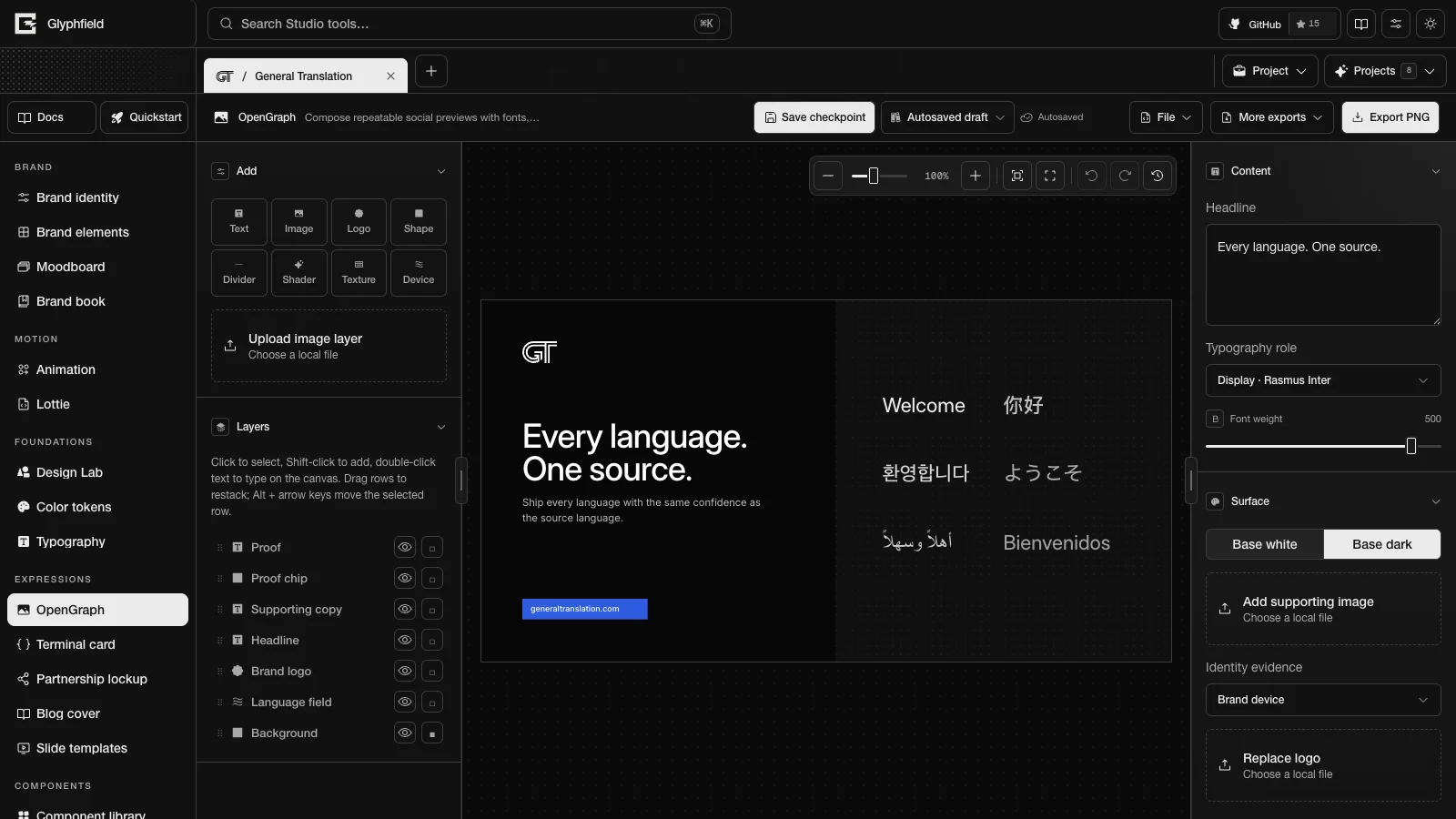Select Base dark surface
Viewport: 1456px width, 819px height.
1382,544
